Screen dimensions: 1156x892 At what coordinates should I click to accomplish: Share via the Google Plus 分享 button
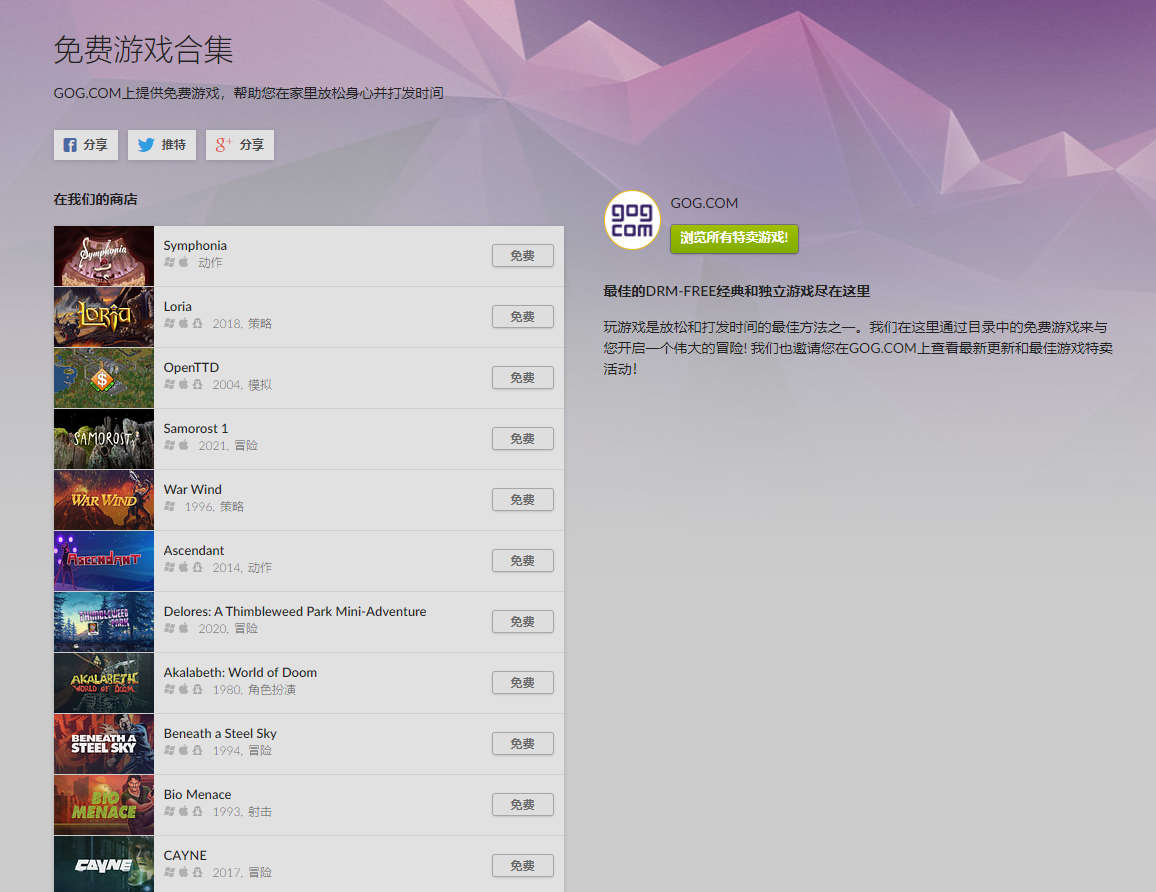pos(240,145)
